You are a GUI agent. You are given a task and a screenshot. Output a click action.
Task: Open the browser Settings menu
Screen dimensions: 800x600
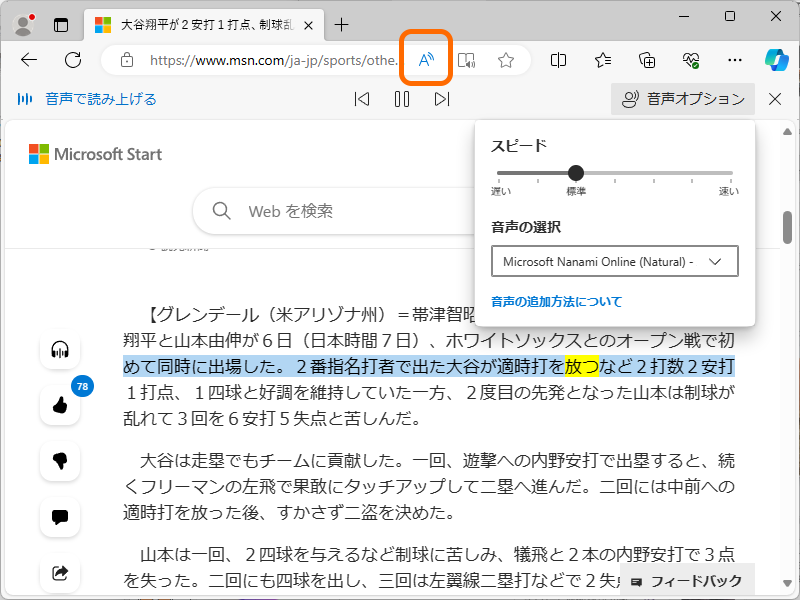tap(735, 60)
